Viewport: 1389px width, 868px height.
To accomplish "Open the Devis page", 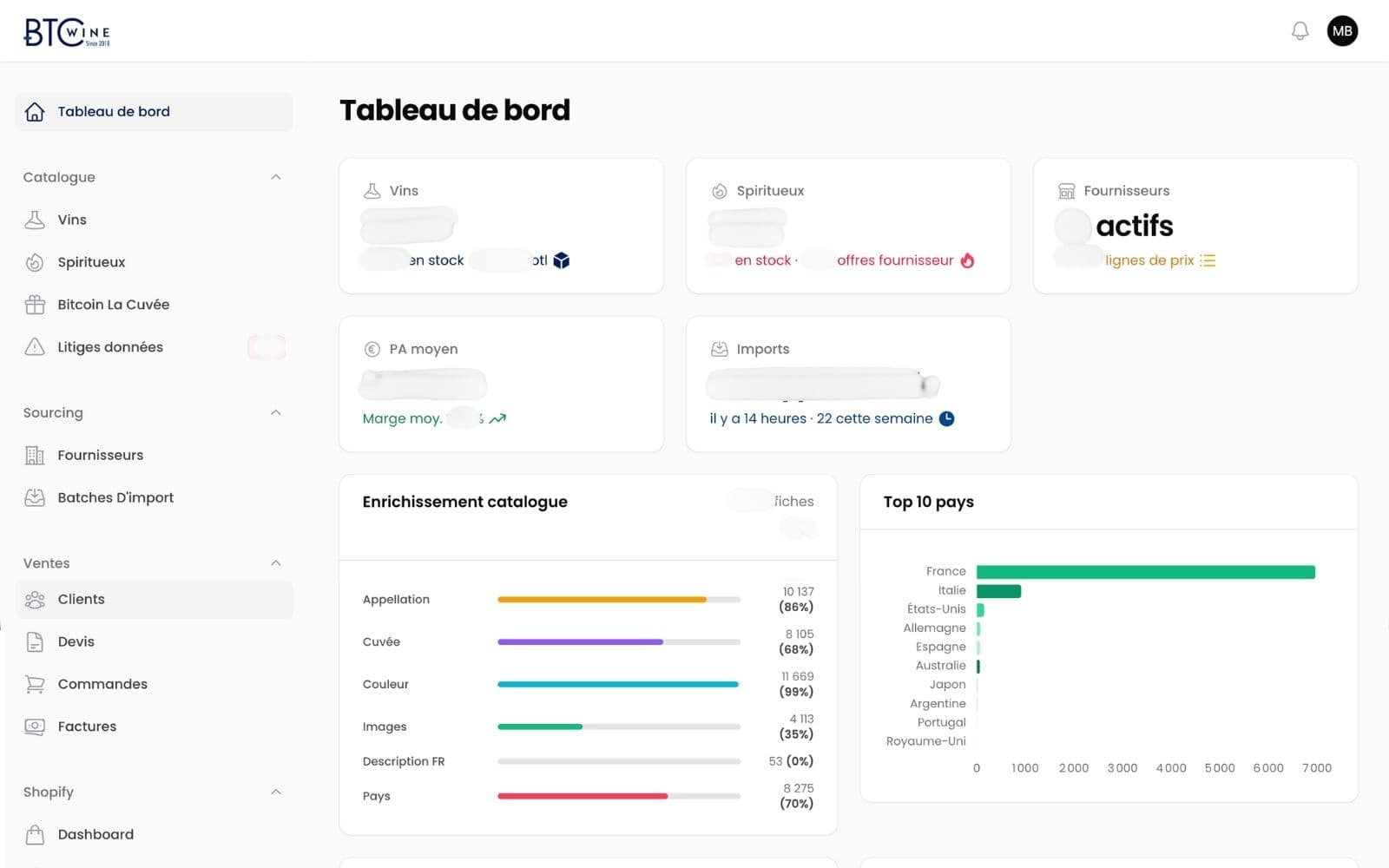I will (154, 642).
